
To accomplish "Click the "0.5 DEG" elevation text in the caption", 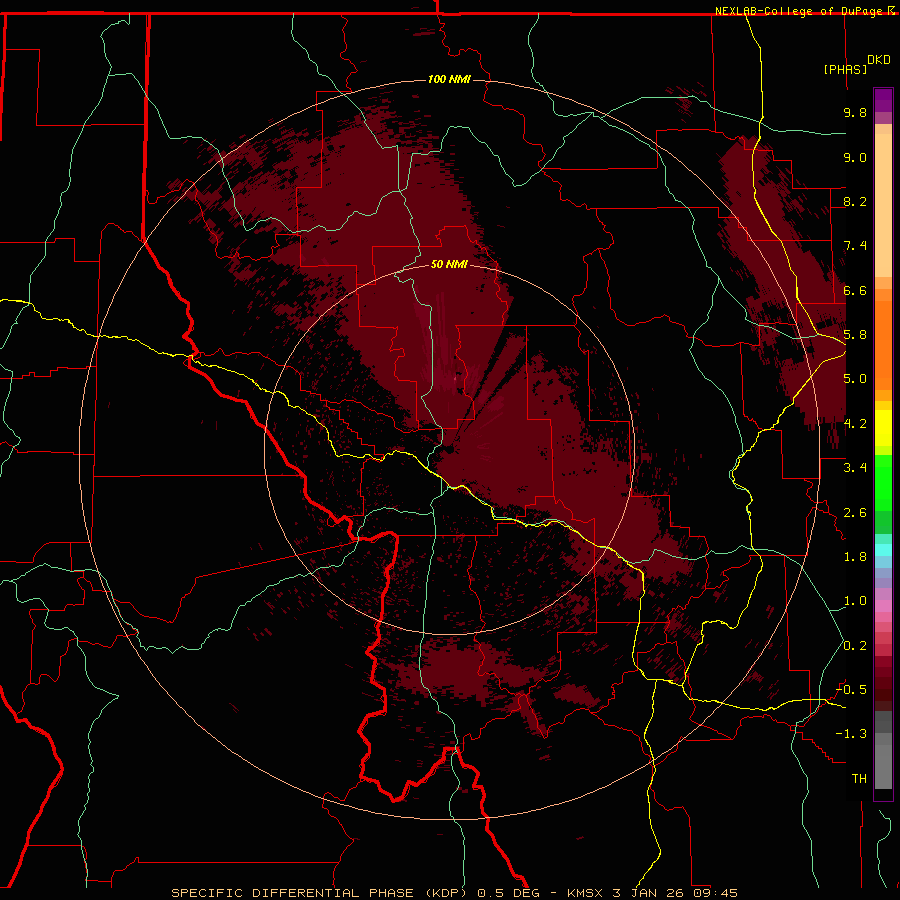I will pyautogui.click(x=509, y=893).
